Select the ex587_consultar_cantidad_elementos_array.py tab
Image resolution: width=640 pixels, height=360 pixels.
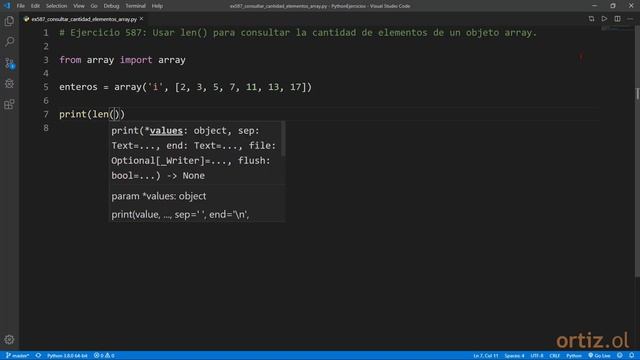click(84, 19)
